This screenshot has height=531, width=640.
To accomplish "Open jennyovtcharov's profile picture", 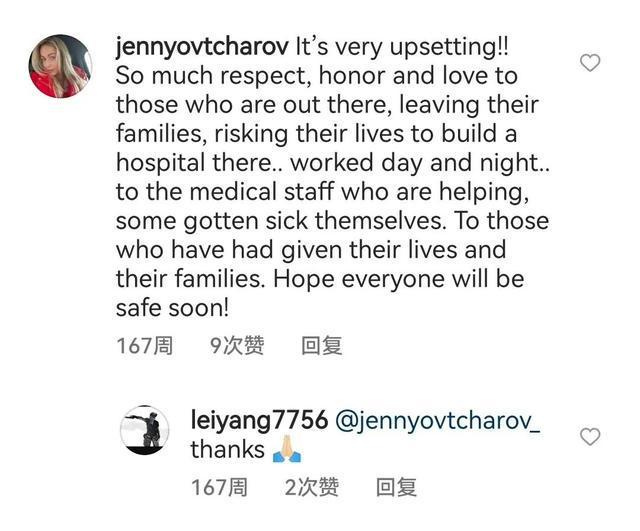I will [60, 66].
